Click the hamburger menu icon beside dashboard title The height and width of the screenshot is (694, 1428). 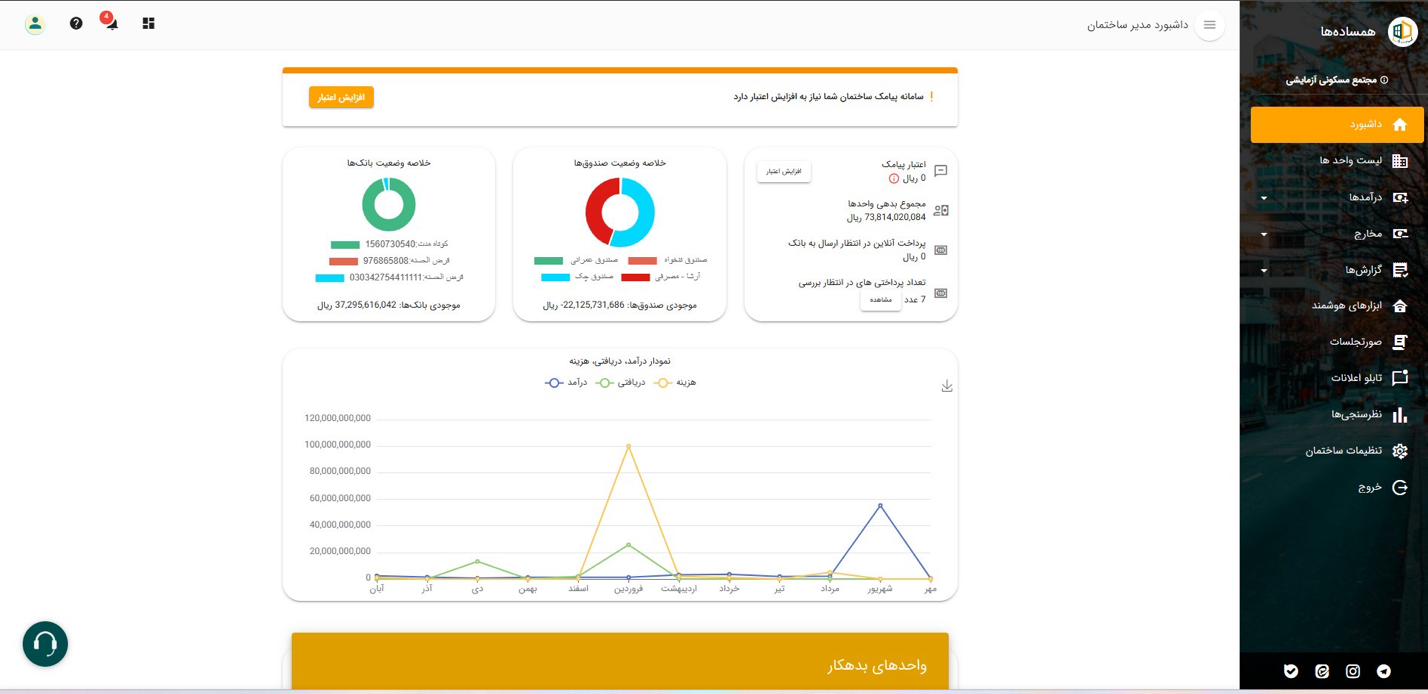point(1209,25)
